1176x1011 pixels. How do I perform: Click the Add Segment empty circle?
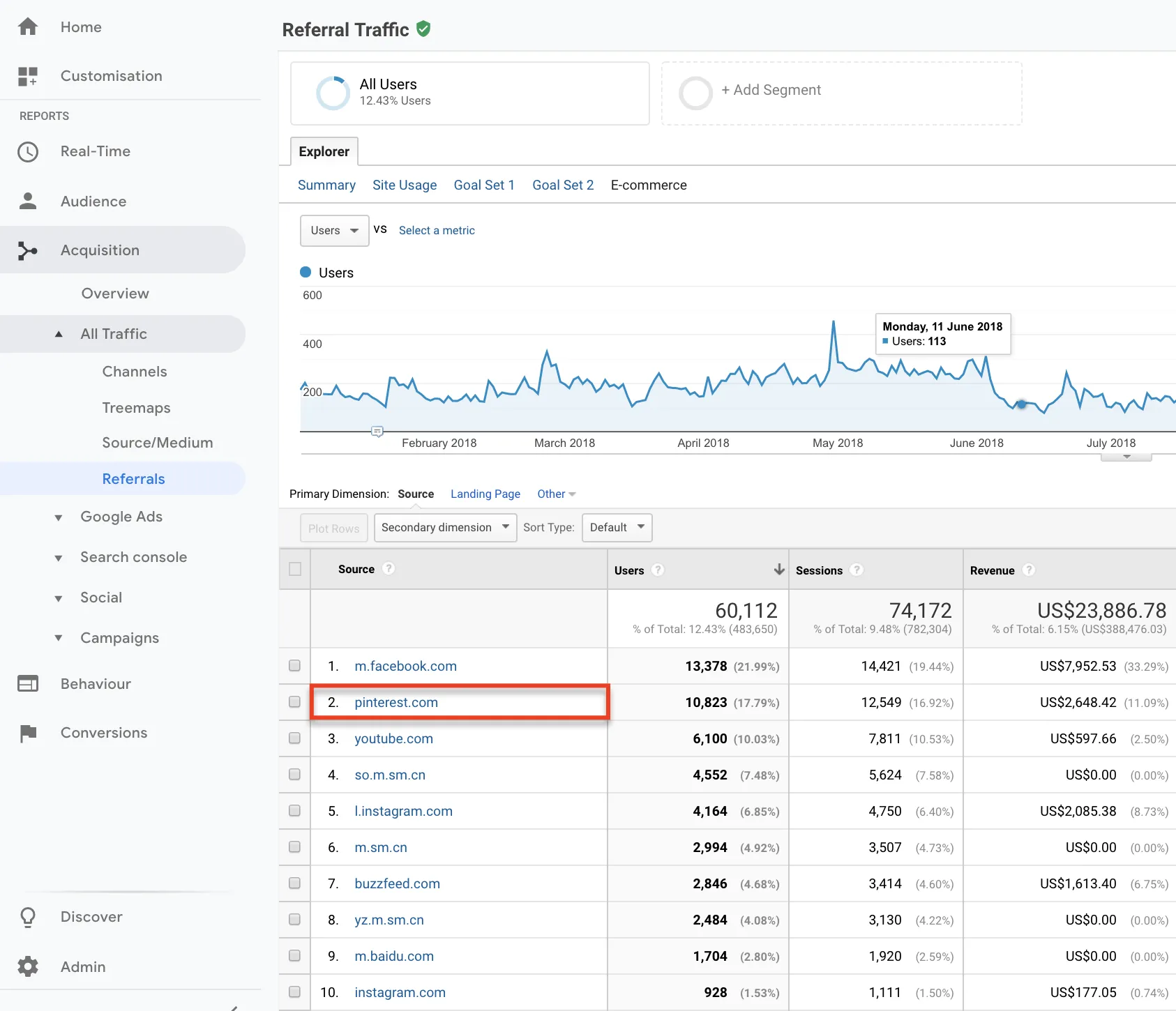click(x=695, y=93)
